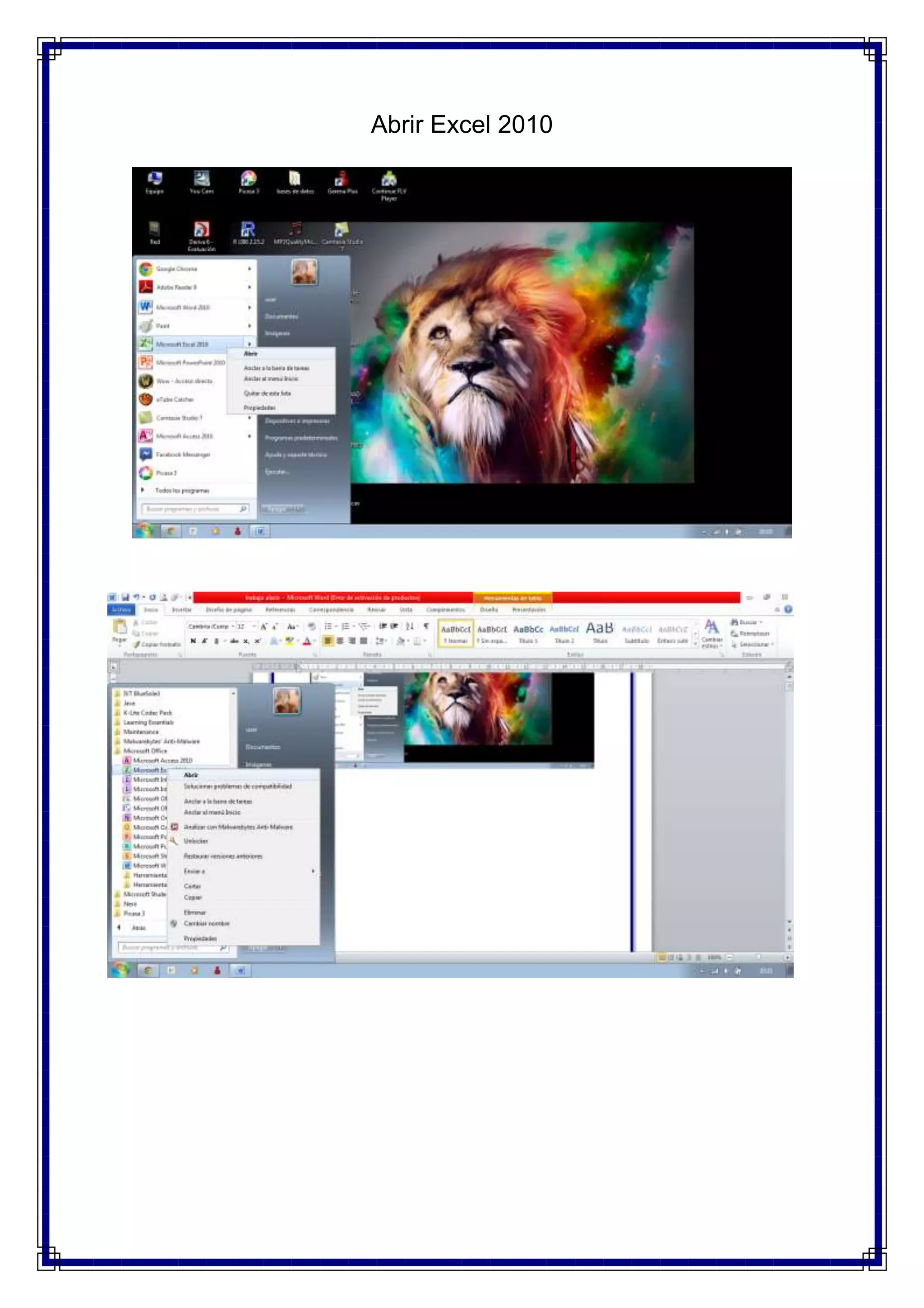Toggle the left-align paragraph button
Image resolution: width=924 pixels, height=1308 pixels.
[x=328, y=641]
